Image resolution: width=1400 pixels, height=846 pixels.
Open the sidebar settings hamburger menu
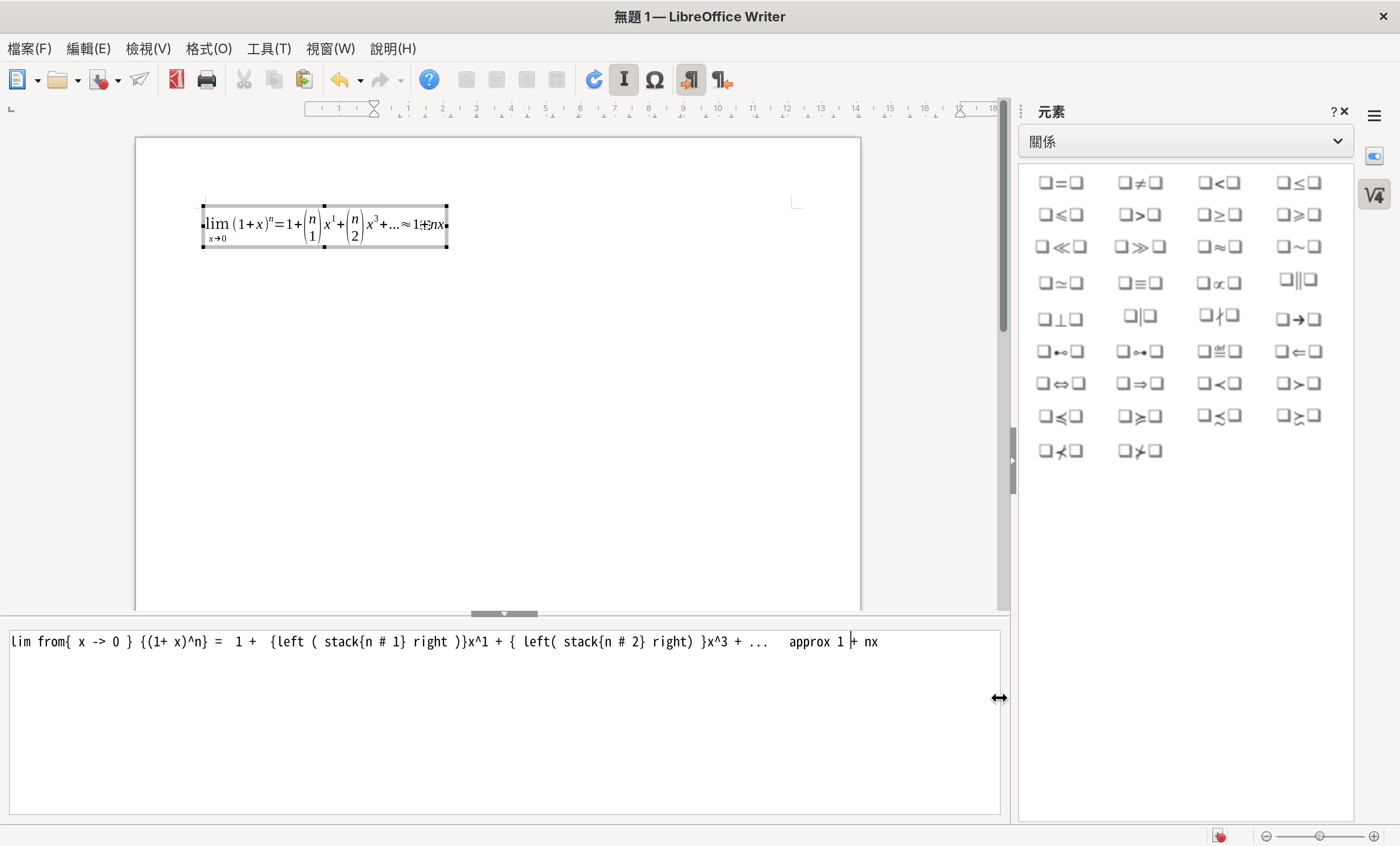tap(1374, 116)
